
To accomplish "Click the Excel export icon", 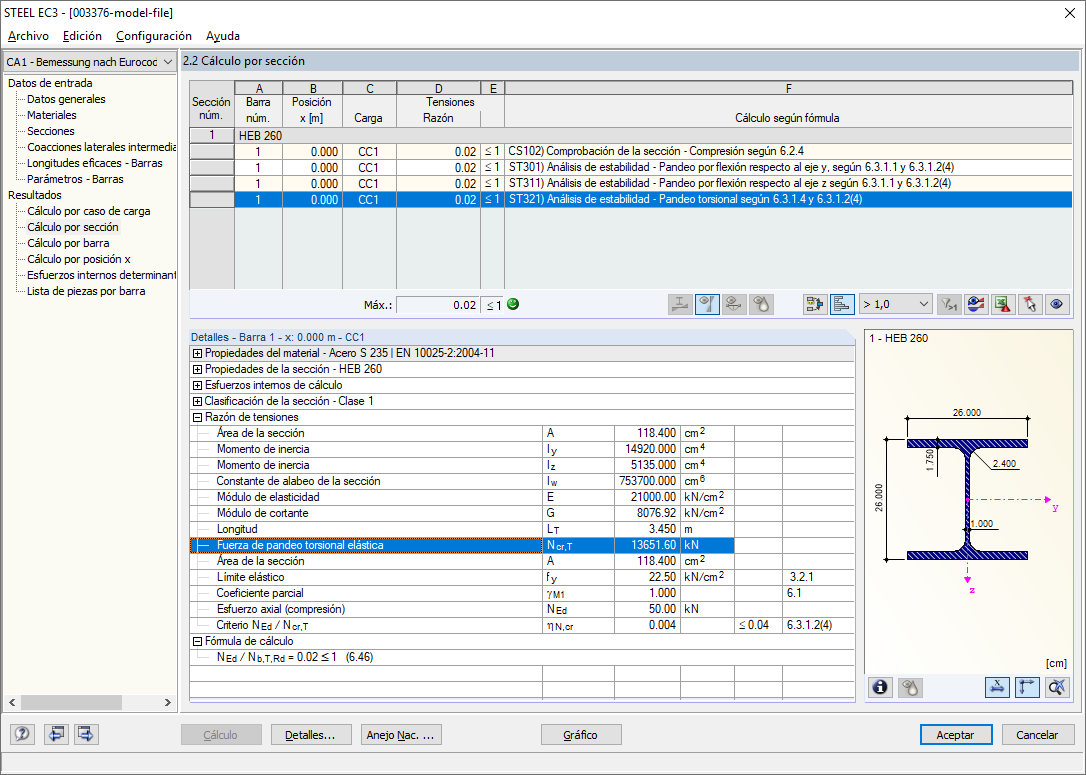I will coord(1002,304).
